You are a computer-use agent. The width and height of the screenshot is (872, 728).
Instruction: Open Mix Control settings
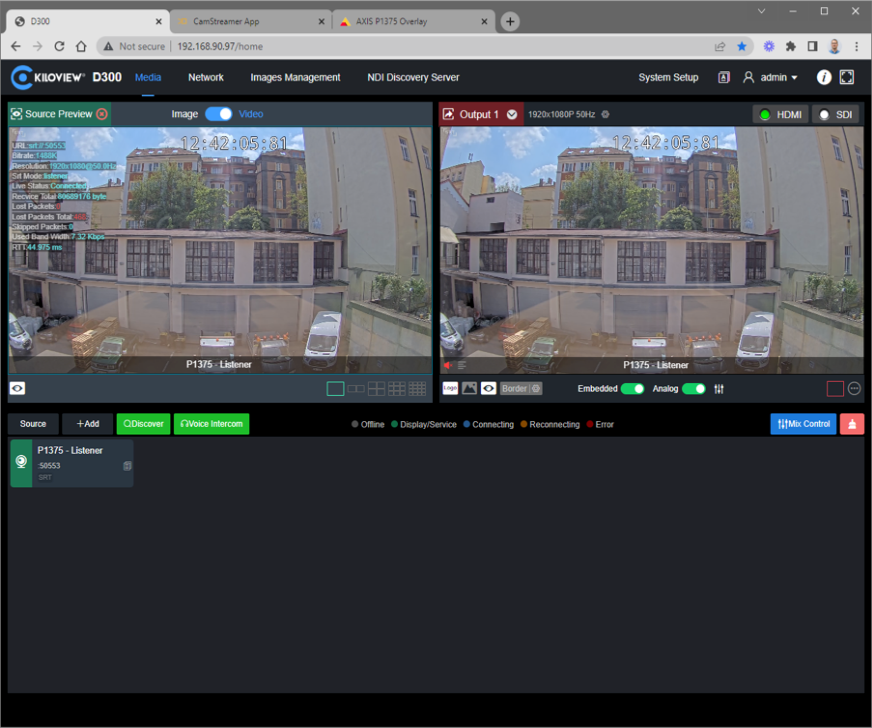[803, 424]
